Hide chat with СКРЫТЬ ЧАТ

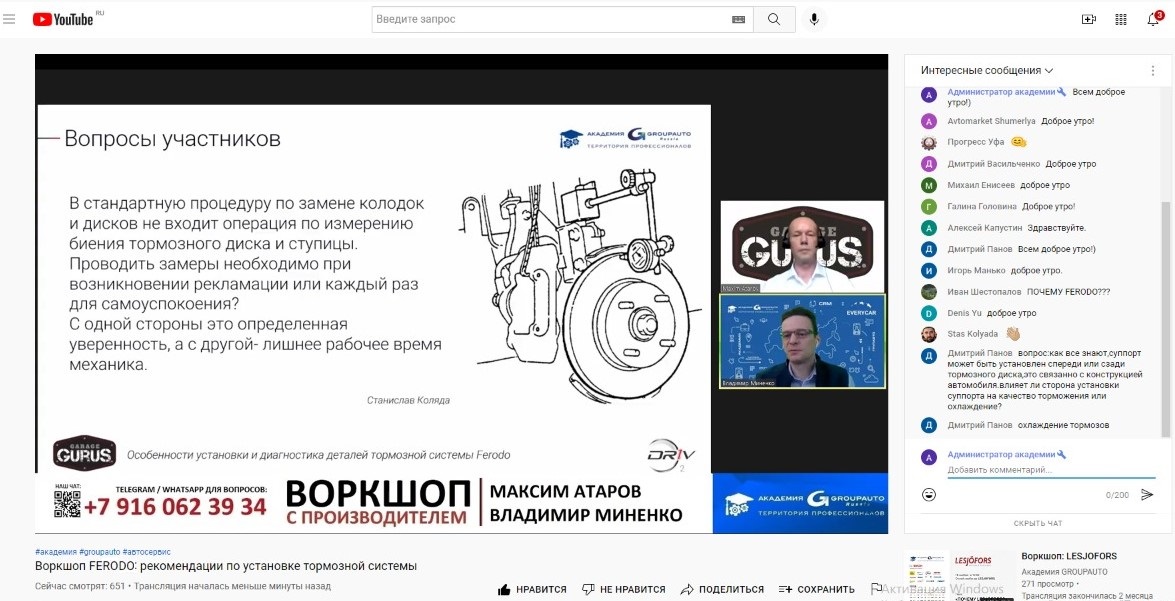pos(1038,523)
